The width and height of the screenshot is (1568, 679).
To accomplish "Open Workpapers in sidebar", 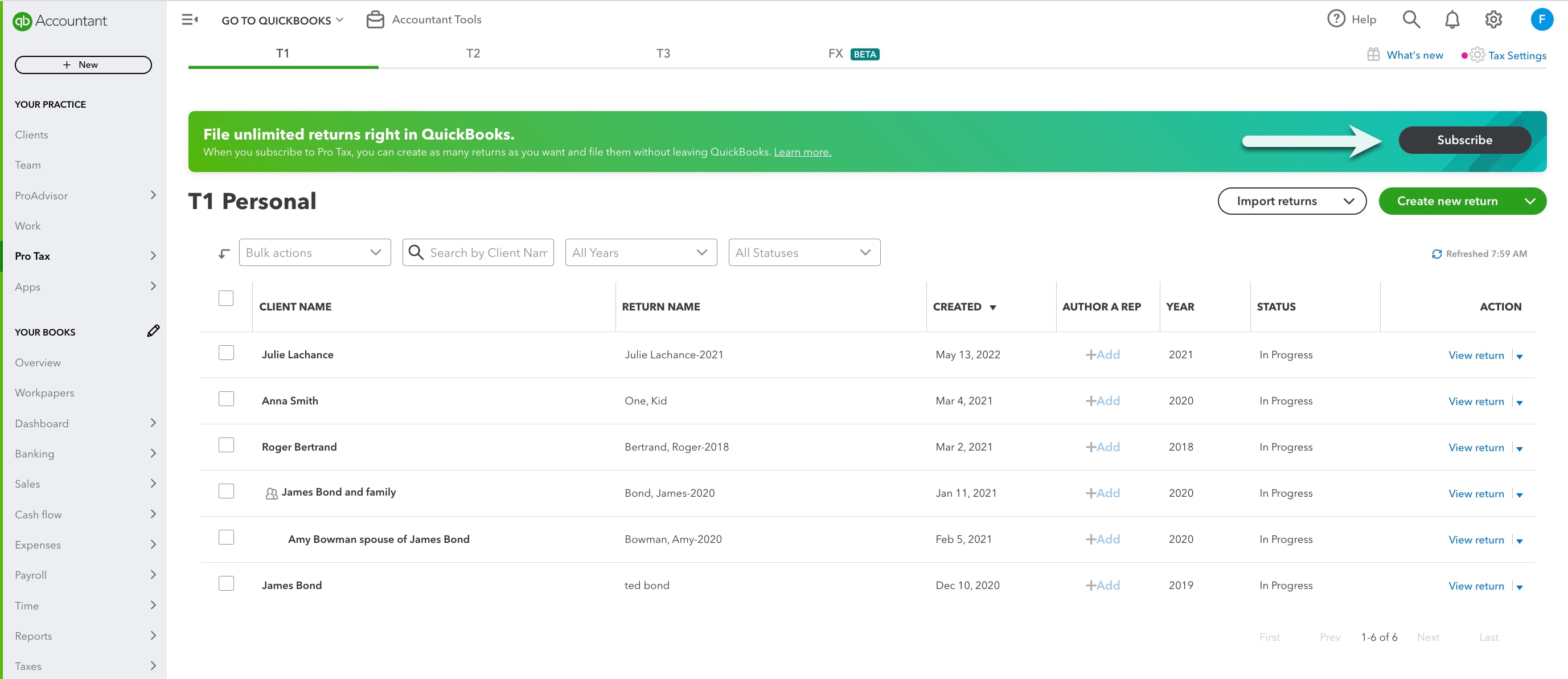I will click(44, 393).
